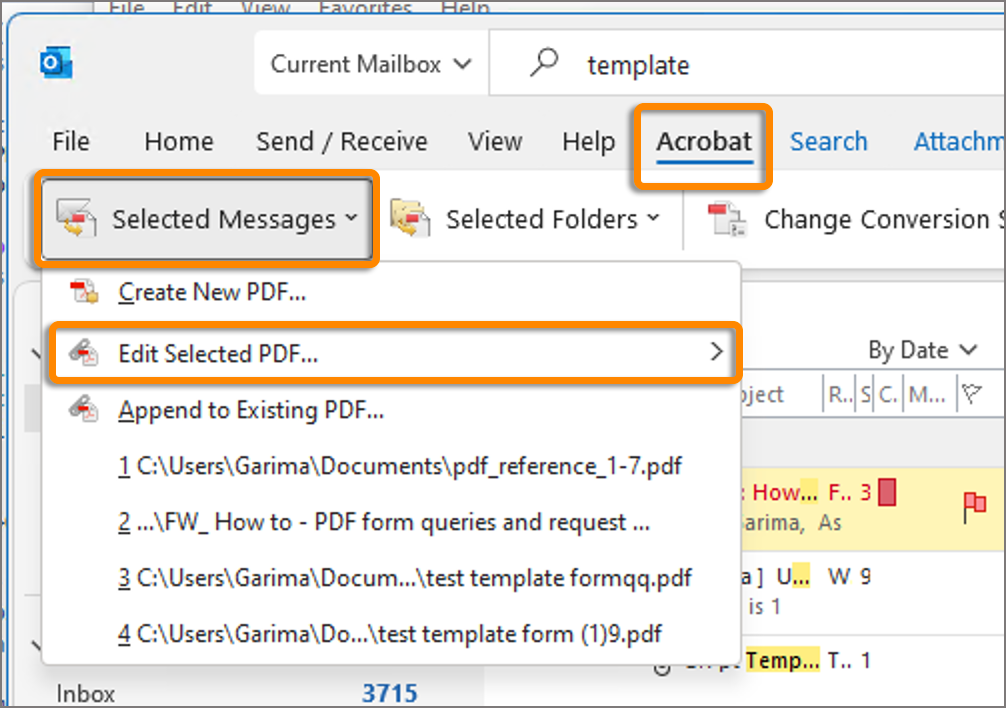
Task: Expand the Edit Selected PDF submenu
Action: pyautogui.click(x=716, y=351)
